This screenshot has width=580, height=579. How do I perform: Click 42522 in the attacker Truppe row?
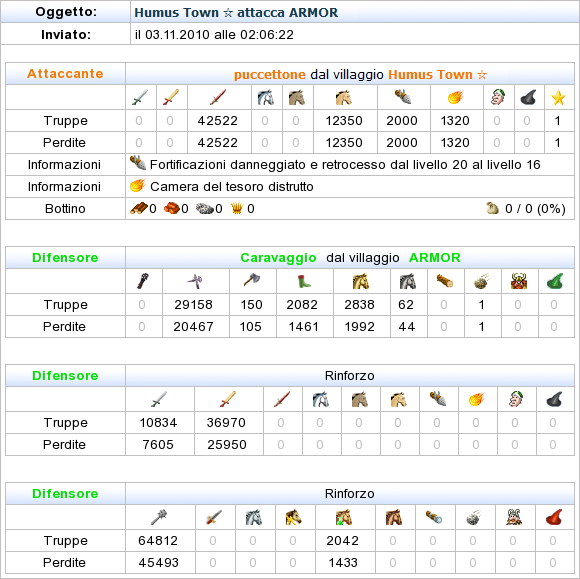pos(218,121)
